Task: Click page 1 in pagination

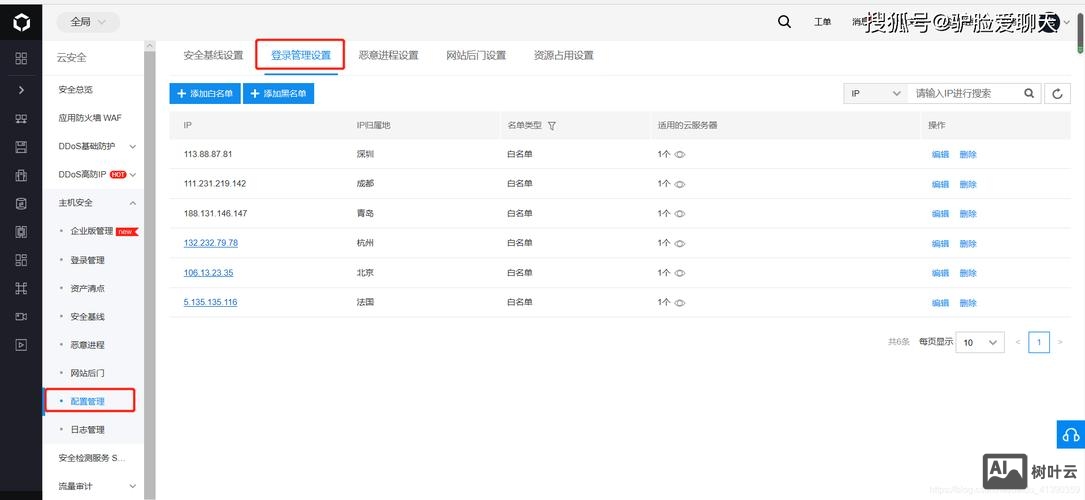Action: [x=1039, y=342]
